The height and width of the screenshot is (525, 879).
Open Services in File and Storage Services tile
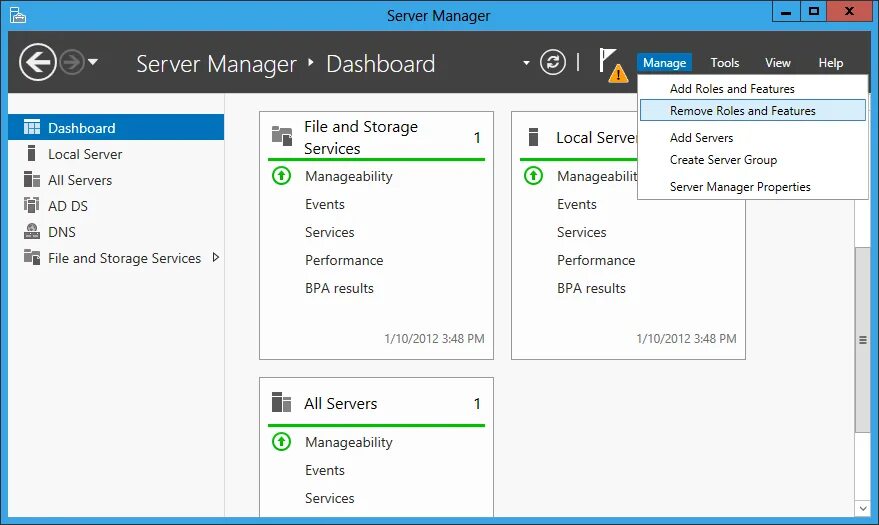pyautogui.click(x=330, y=232)
